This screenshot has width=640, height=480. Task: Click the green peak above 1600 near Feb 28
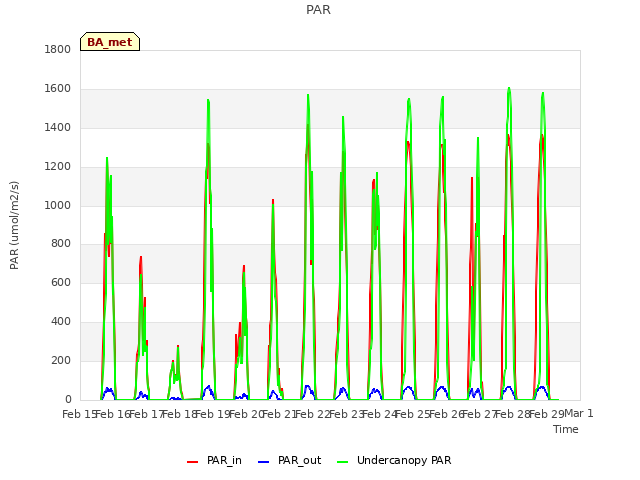(x=509, y=88)
